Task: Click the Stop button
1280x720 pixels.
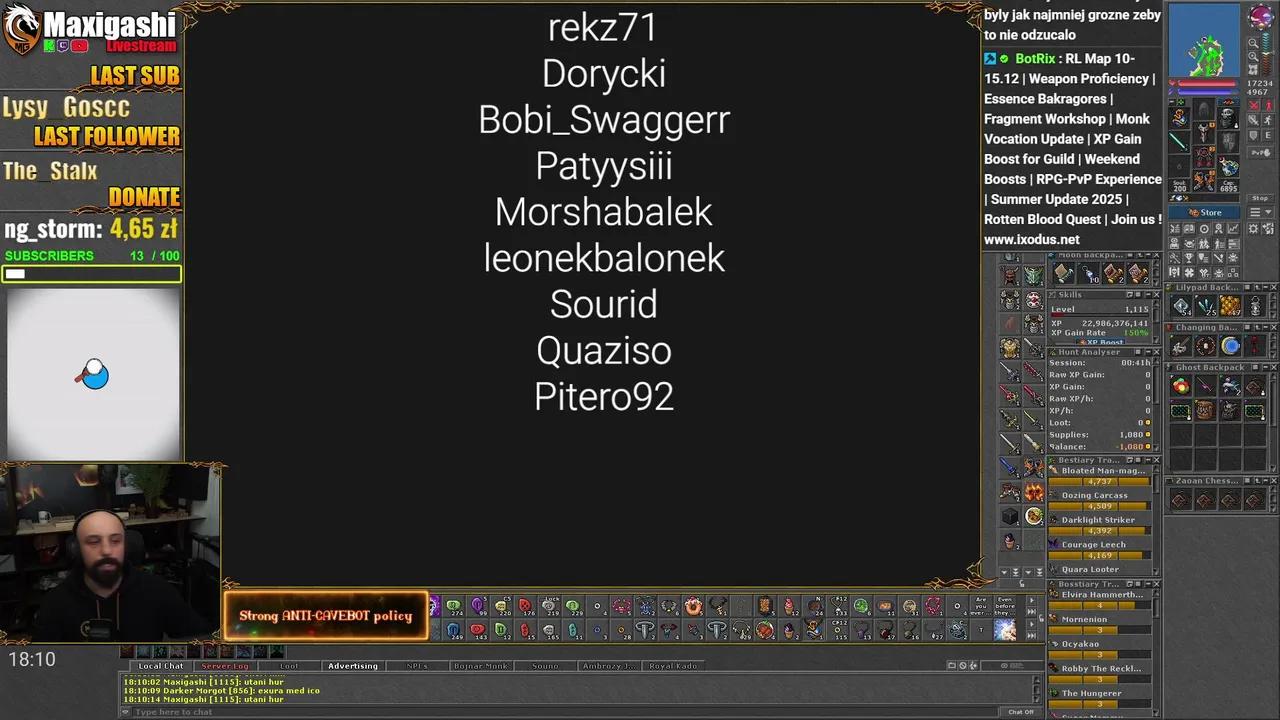Action: point(1260,198)
